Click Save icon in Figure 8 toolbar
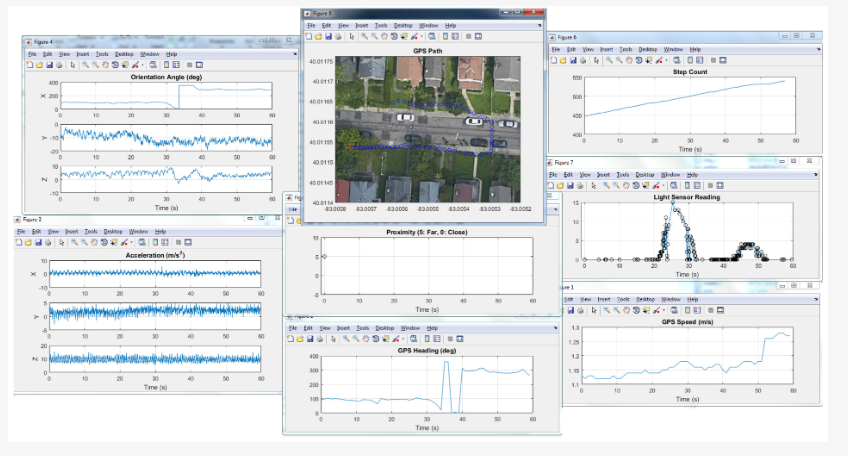 pos(328,37)
